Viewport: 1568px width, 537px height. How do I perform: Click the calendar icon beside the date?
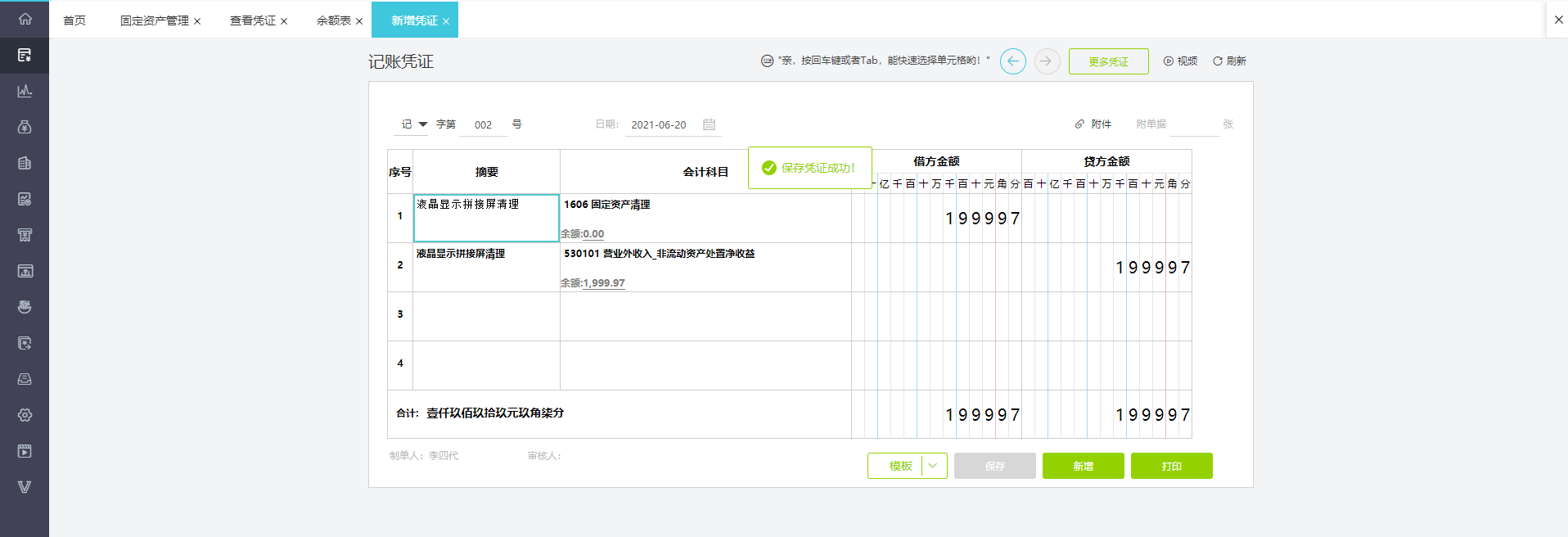(x=709, y=124)
